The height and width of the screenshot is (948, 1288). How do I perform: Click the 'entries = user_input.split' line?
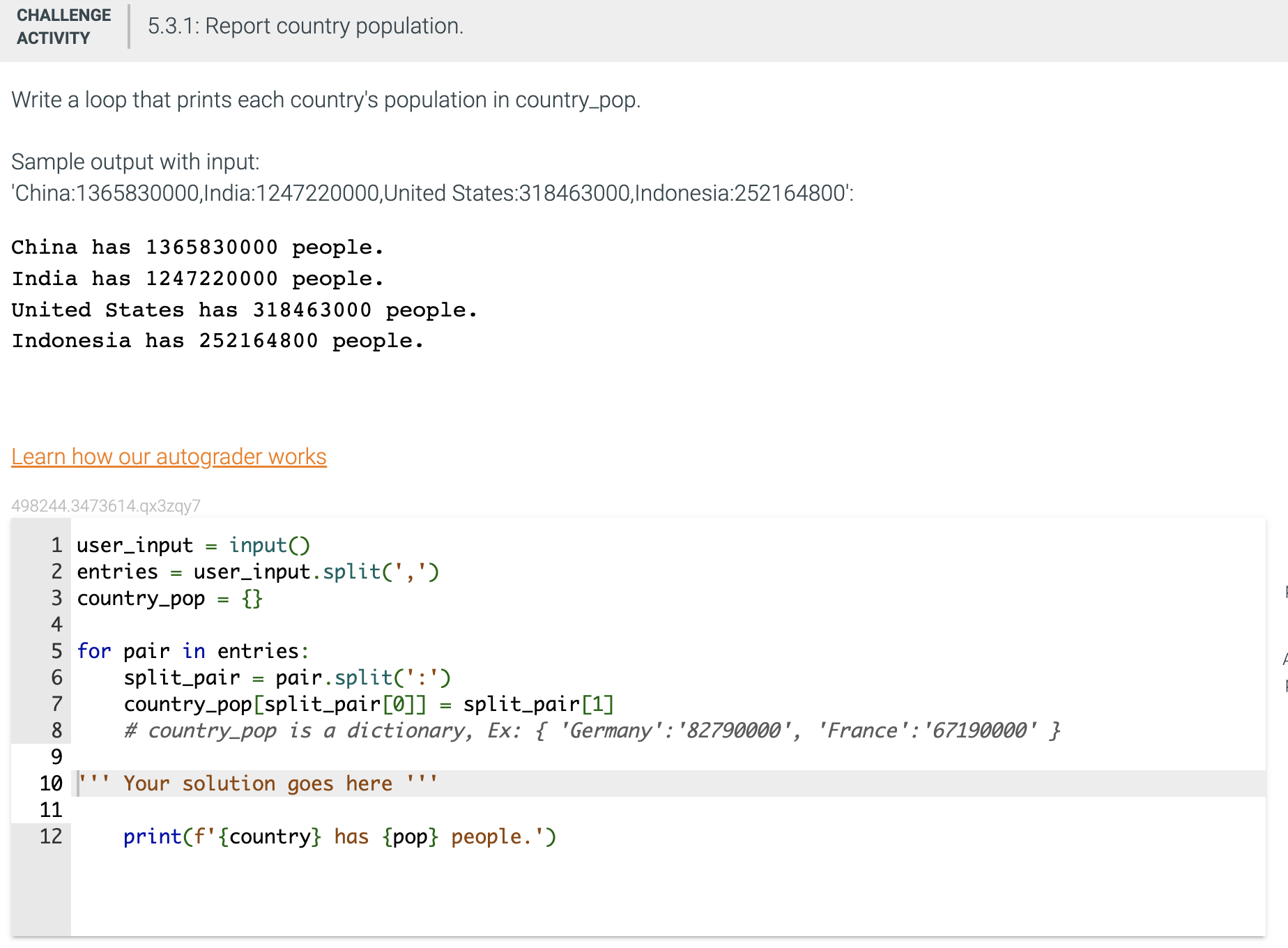pos(258,572)
